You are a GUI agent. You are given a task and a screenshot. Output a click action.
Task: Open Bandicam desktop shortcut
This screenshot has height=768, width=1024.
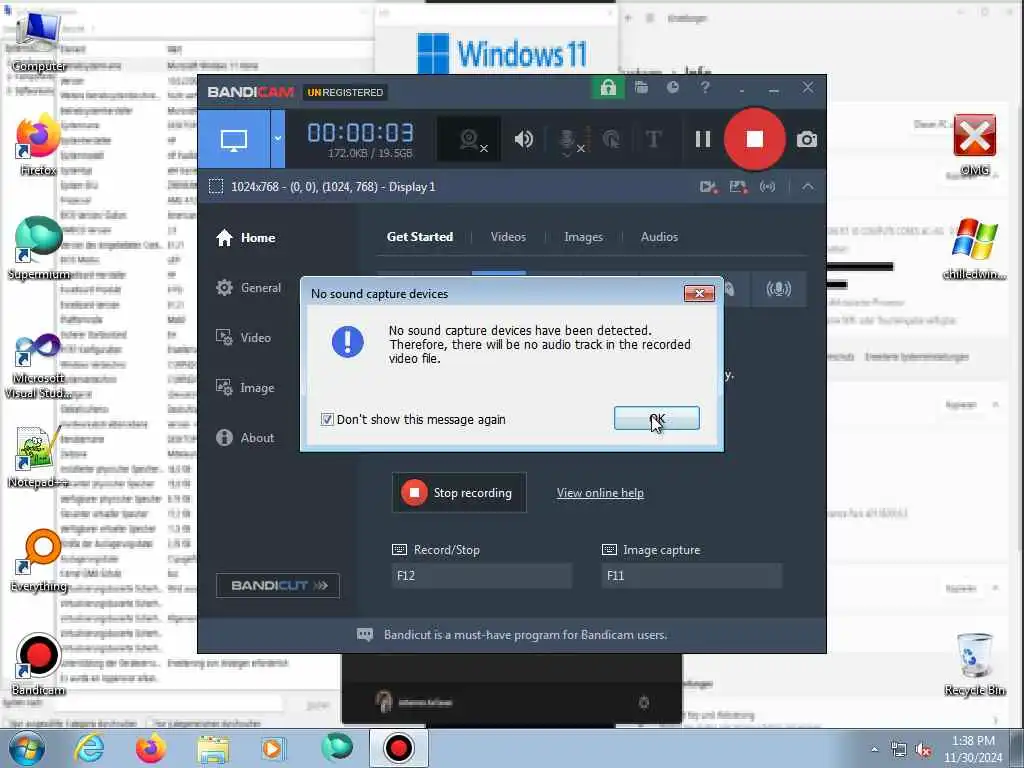coord(39,665)
